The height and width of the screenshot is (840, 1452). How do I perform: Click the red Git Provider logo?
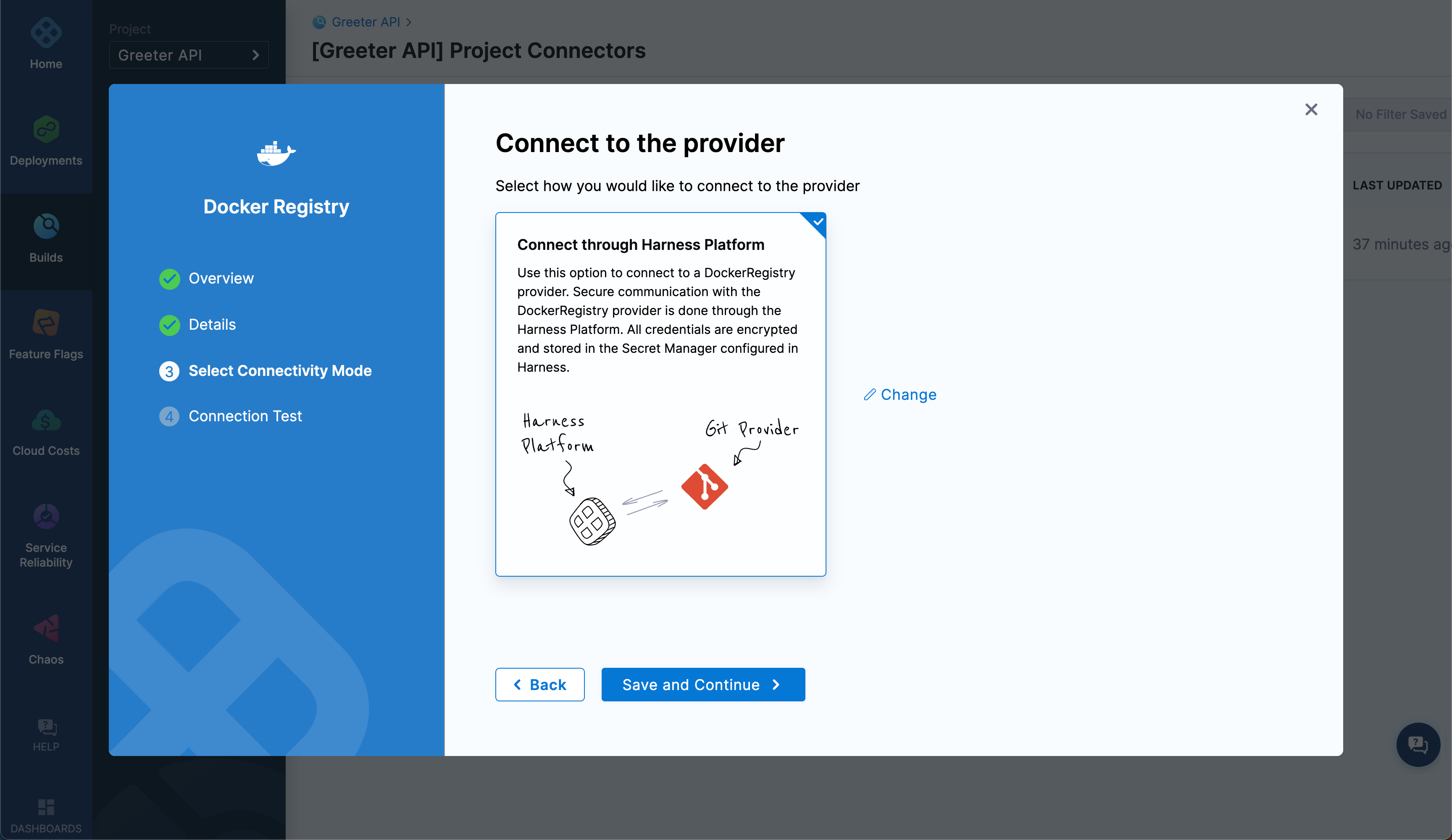click(705, 487)
